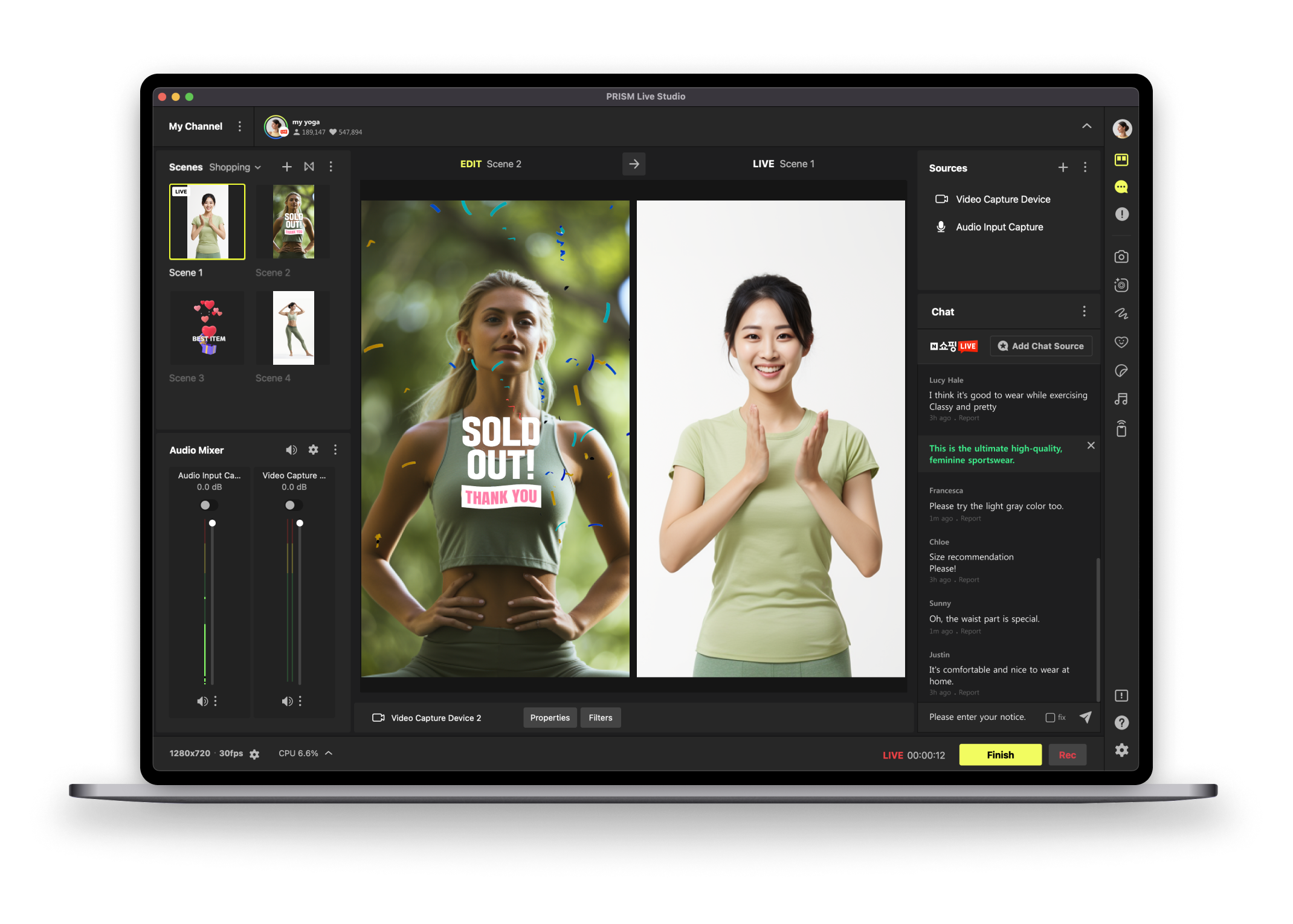This screenshot has height=924, width=1293.
Task: Toggle the Audio Input Capture mixer switch
Action: 208,505
